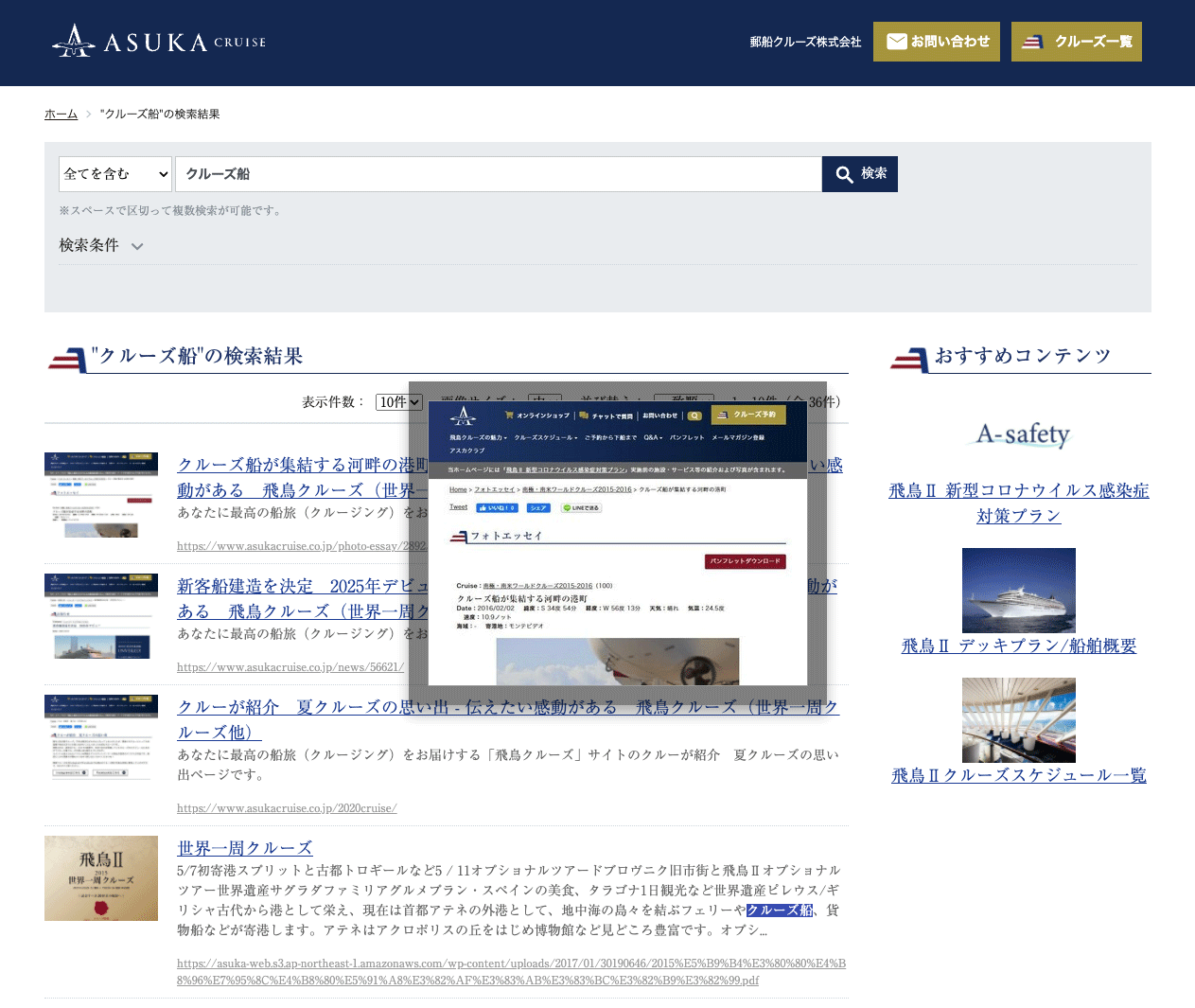Open the 飛鳥II 世界一周クルーズ PDF thumbnail
Screen dimensions: 1195x1008
pyautogui.click(x=101, y=878)
